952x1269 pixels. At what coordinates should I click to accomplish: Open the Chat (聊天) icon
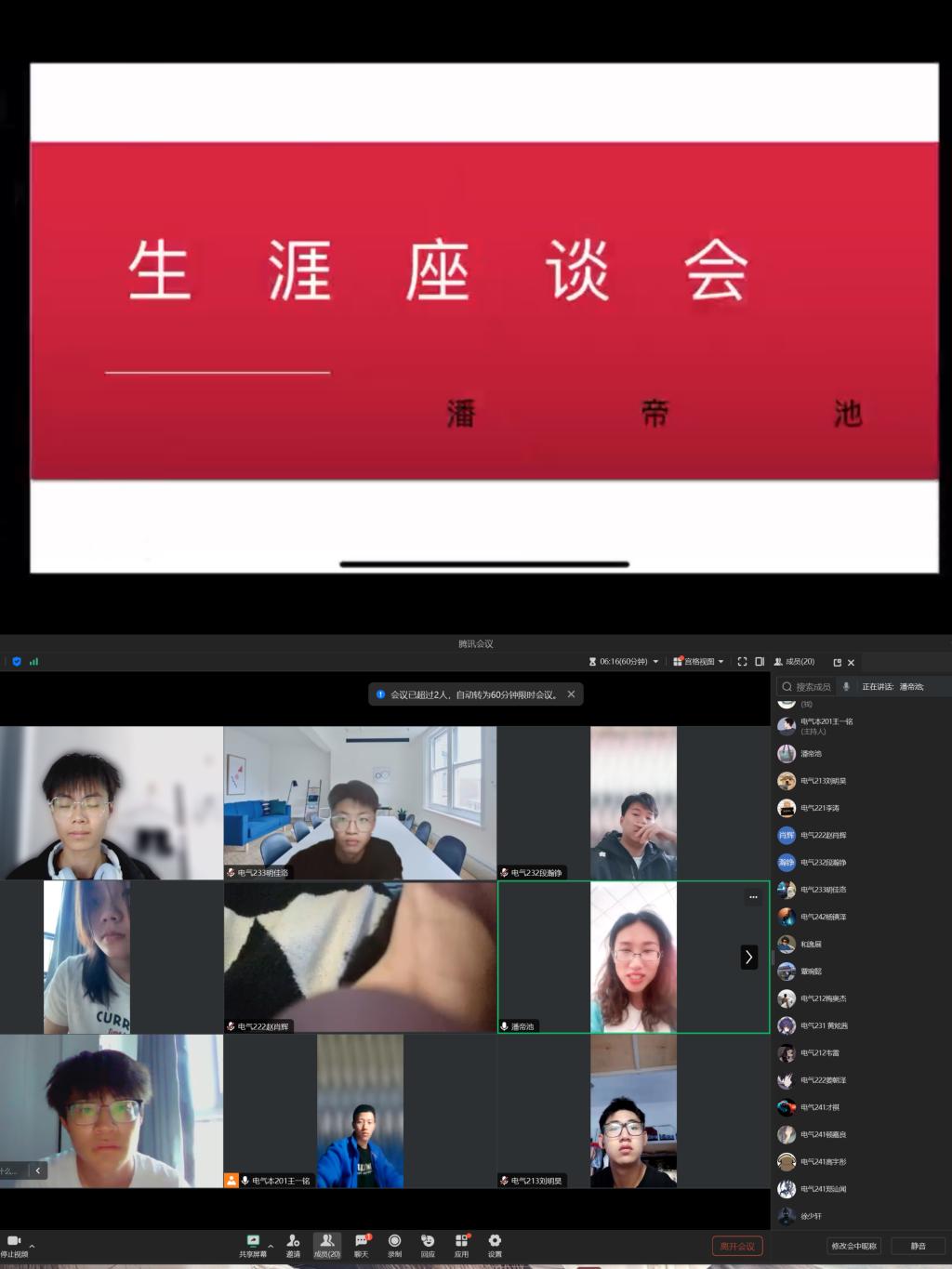coord(361,1242)
